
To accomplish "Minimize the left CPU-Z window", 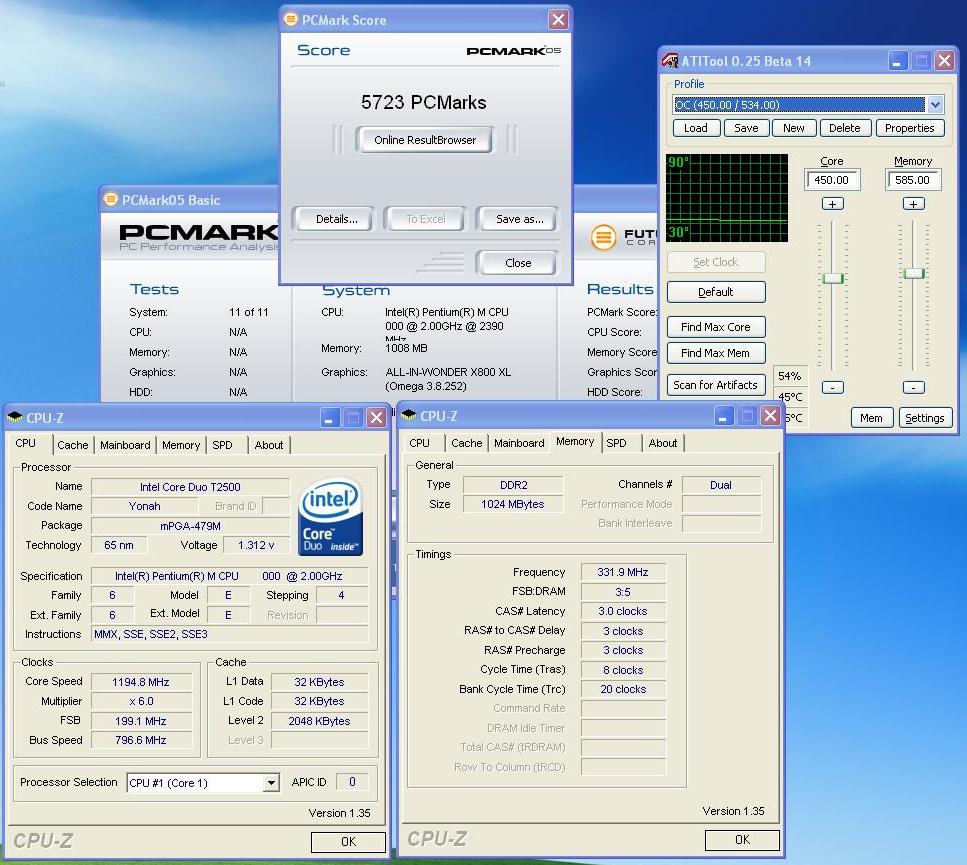I will point(329,418).
